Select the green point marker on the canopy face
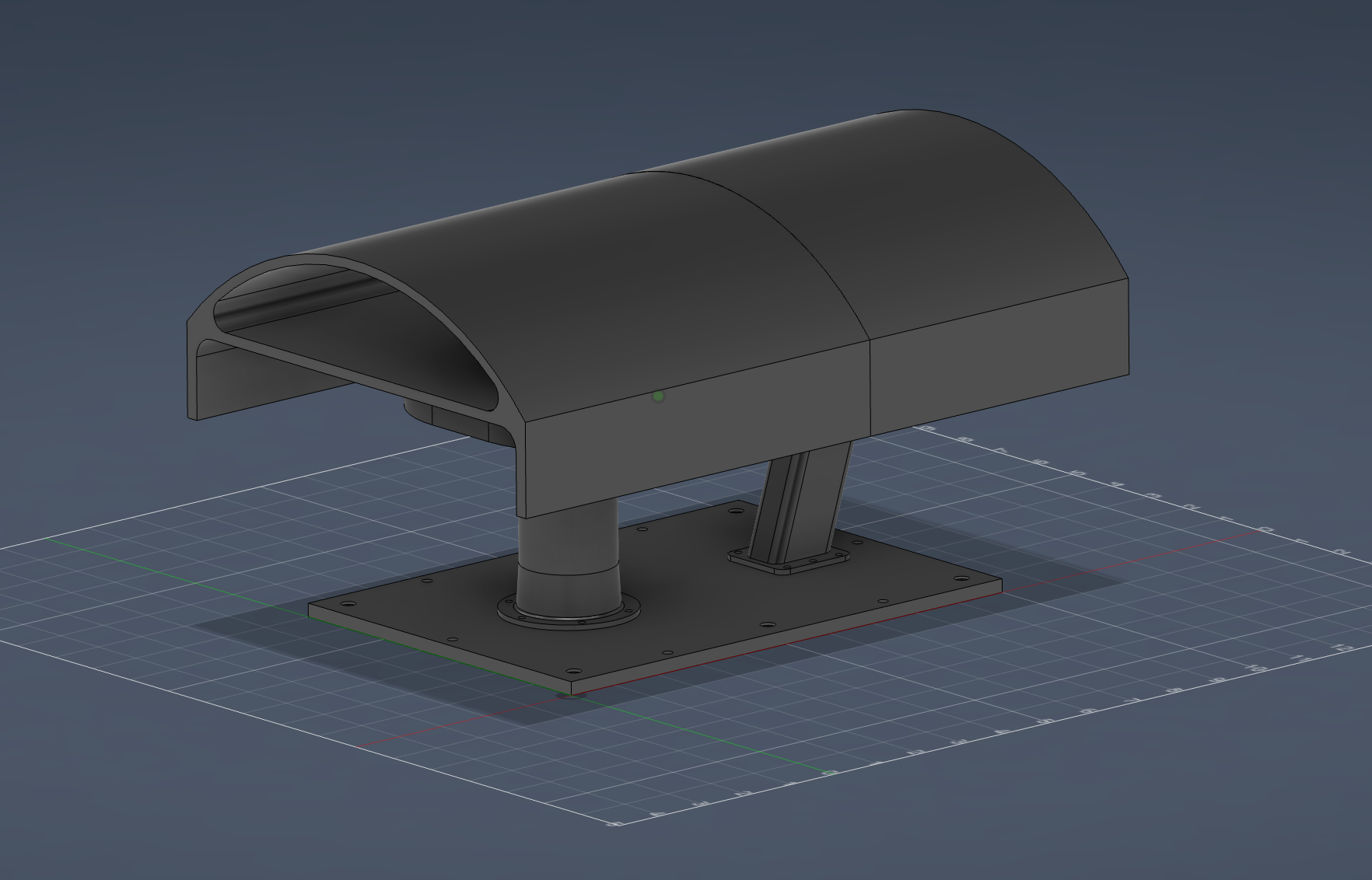The height and width of the screenshot is (880, 1372). (660, 396)
